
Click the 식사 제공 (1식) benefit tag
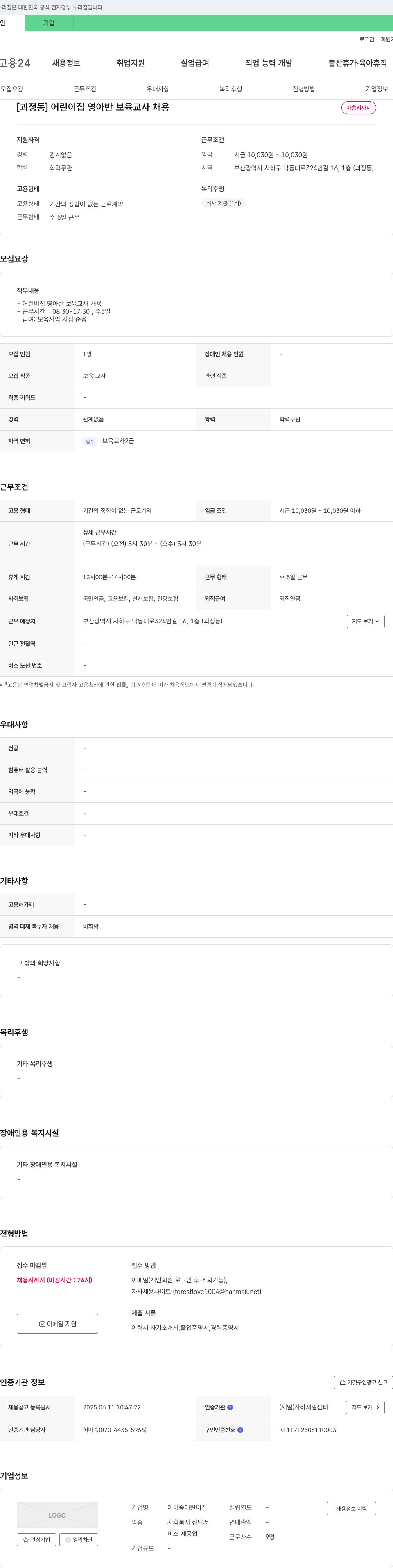click(223, 203)
